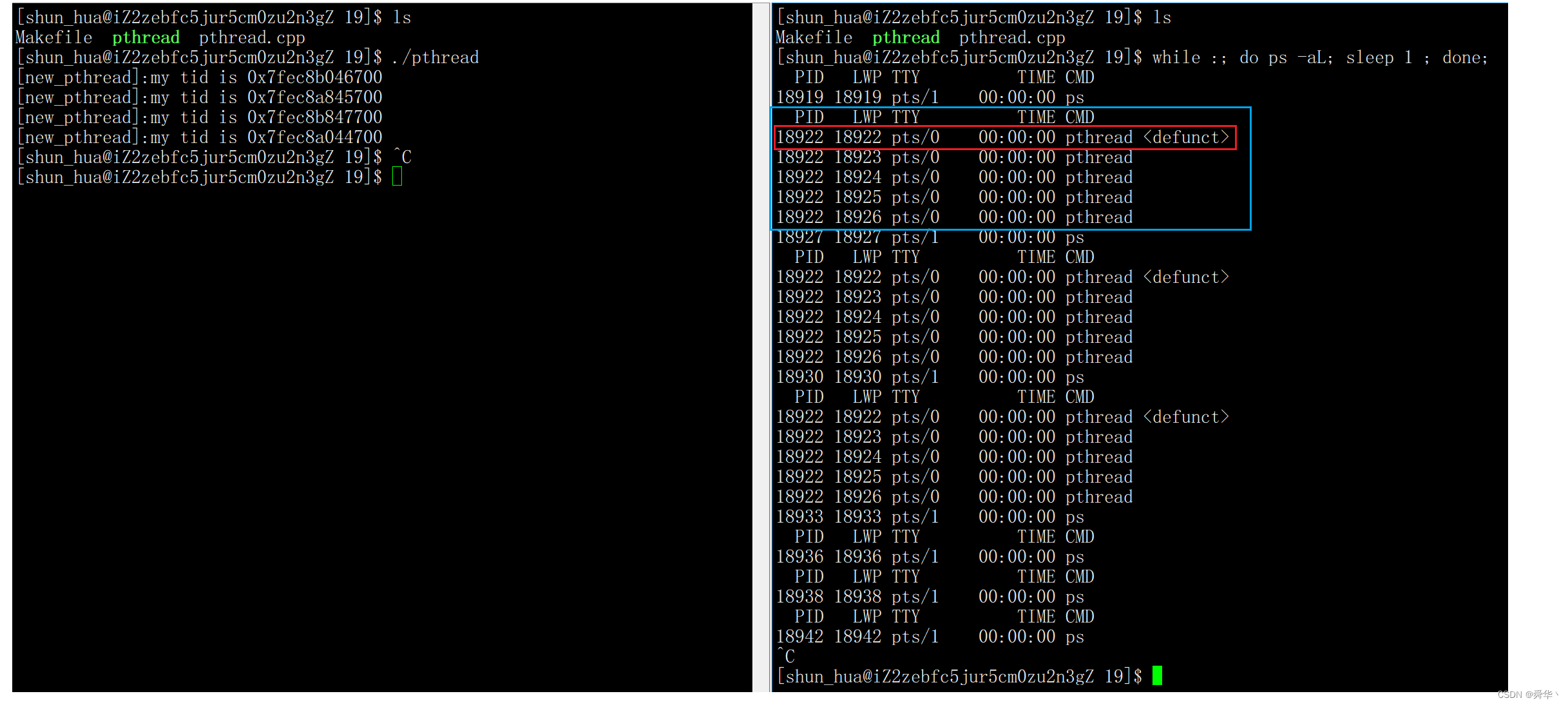Click the './pthread' command in left terminal
Viewport: 1568px width, 705px height.
[x=435, y=57]
